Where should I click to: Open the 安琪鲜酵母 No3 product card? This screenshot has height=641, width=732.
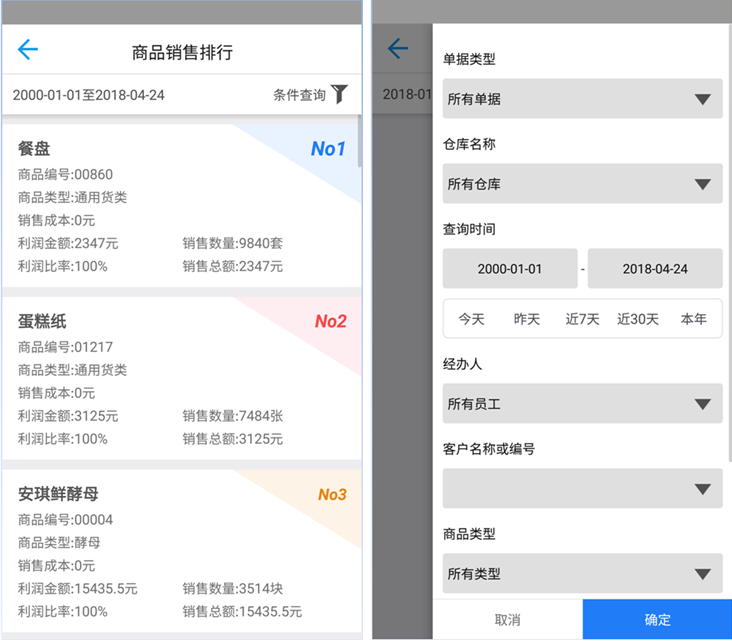[x=180, y=551]
